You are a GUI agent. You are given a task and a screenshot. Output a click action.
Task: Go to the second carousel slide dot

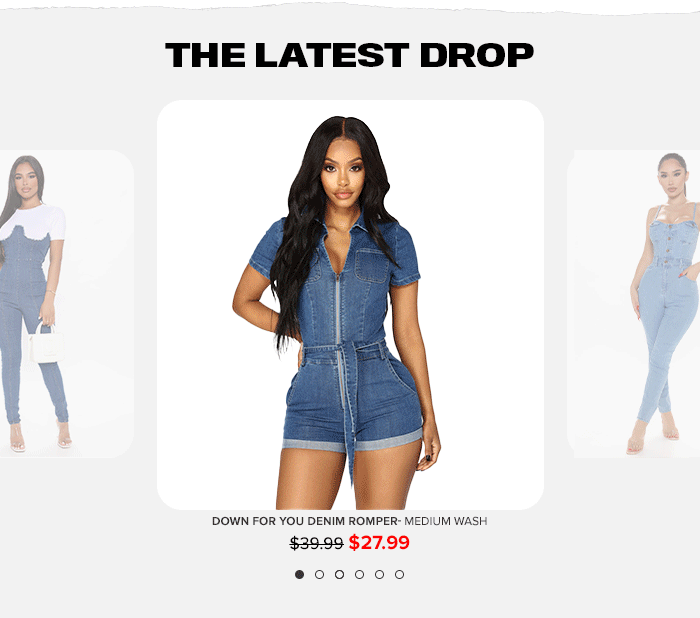point(319,574)
